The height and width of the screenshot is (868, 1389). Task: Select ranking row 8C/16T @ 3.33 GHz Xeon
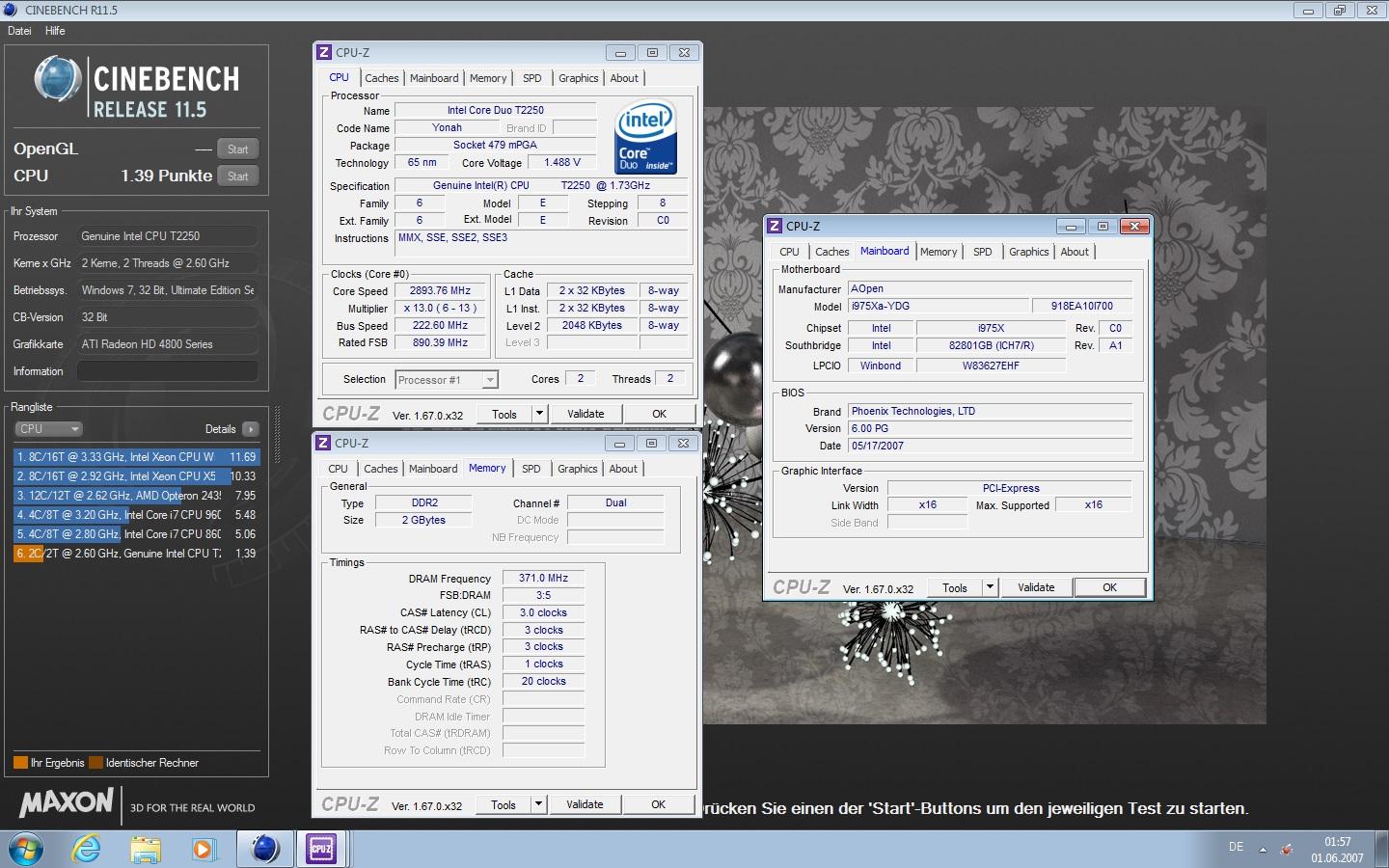click(137, 457)
